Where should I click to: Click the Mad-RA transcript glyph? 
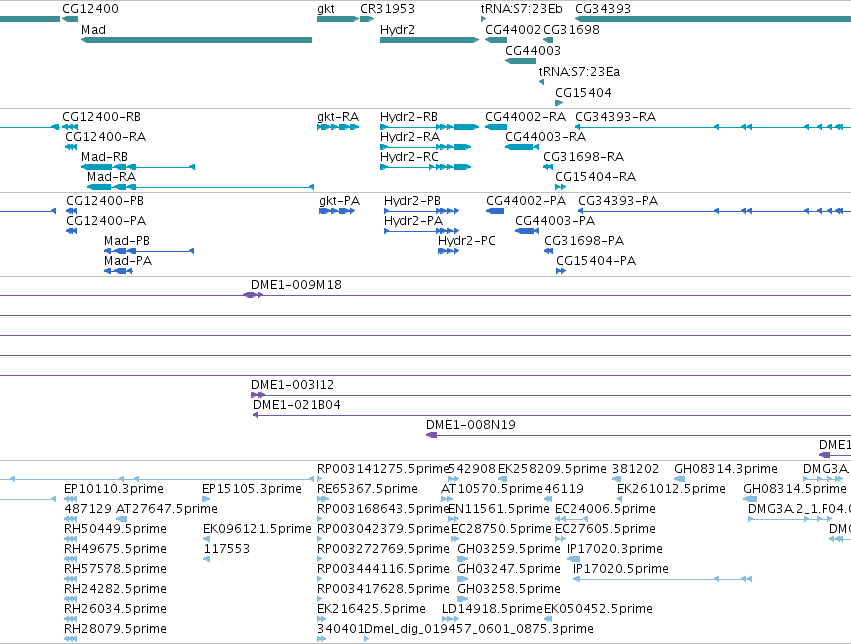(x=200, y=187)
